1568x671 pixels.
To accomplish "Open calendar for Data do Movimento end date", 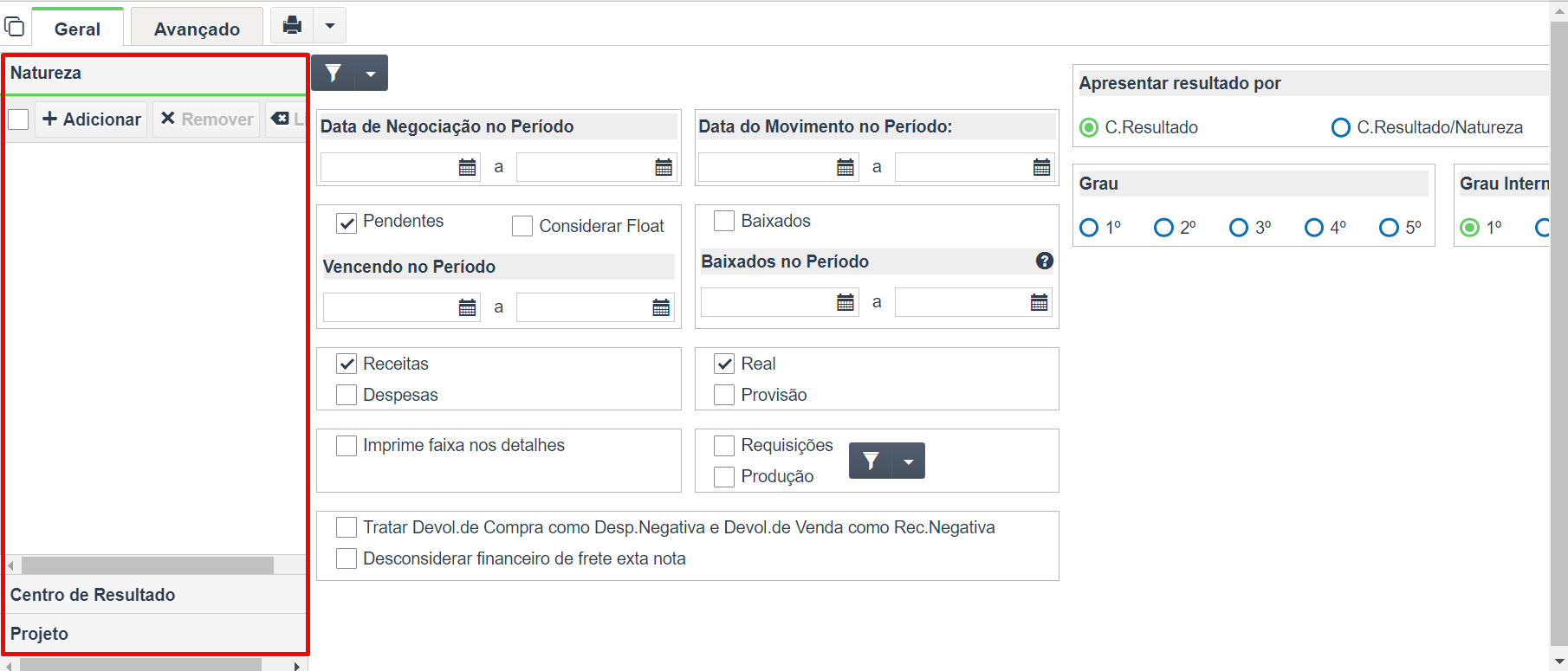I will point(1041,167).
